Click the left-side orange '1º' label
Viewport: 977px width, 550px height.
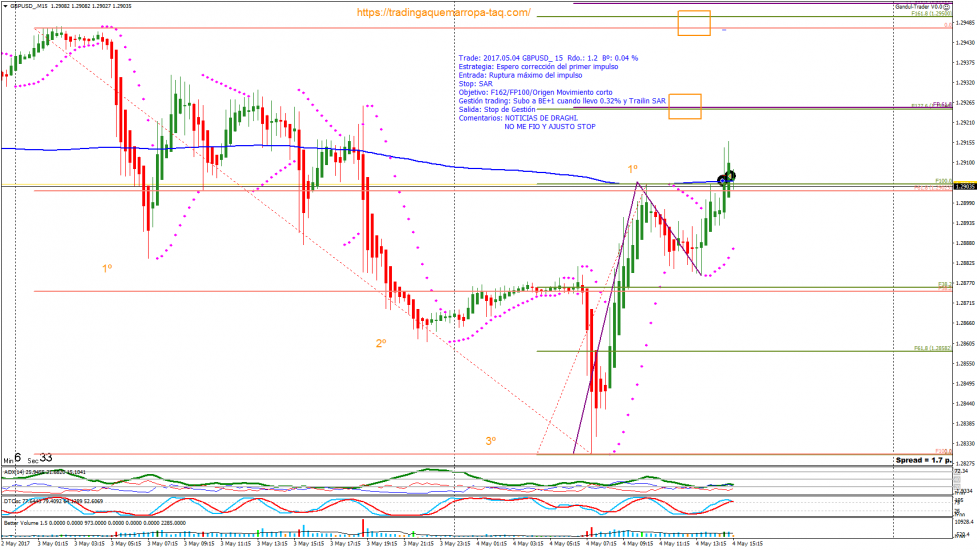(x=107, y=268)
